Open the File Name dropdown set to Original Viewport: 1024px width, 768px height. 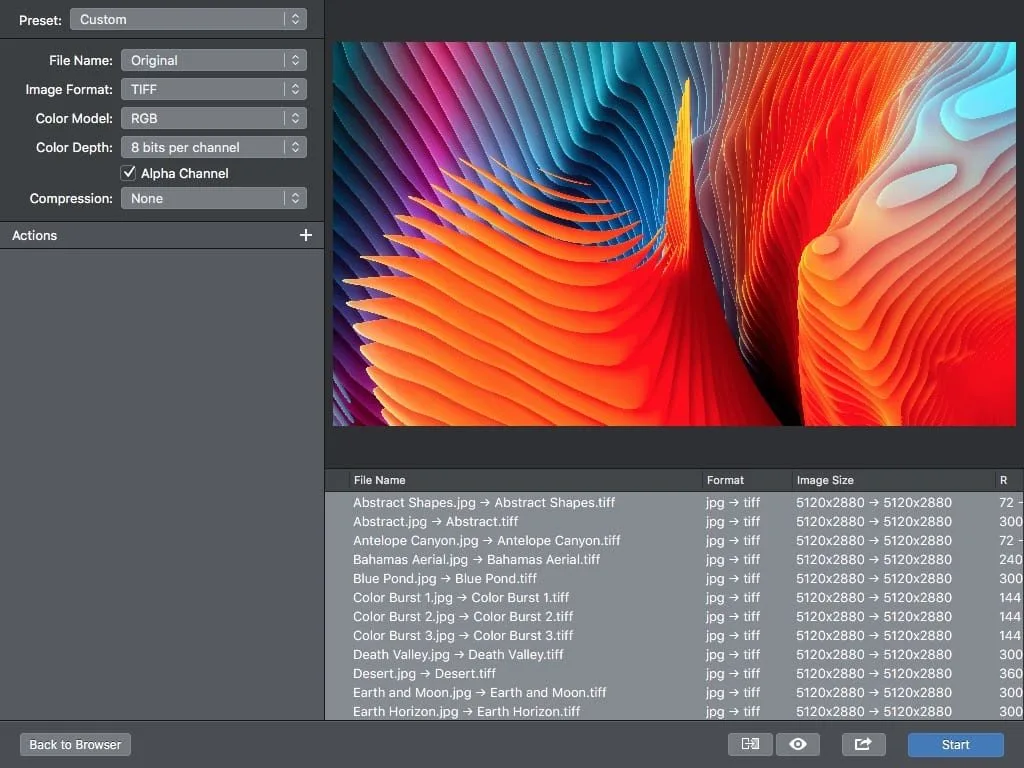[x=213, y=60]
